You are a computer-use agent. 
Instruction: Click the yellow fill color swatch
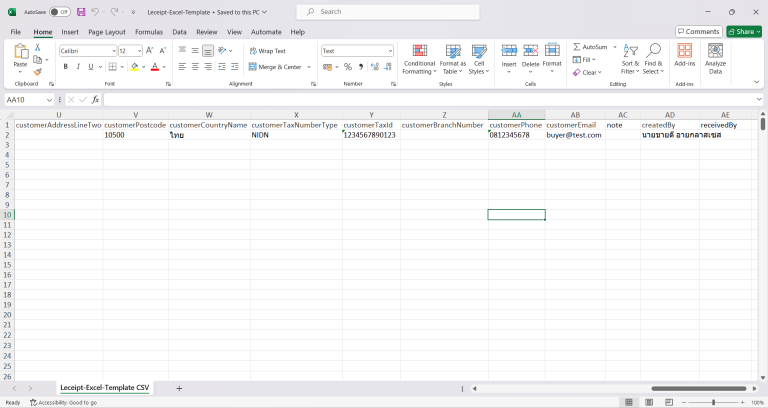coord(134,67)
